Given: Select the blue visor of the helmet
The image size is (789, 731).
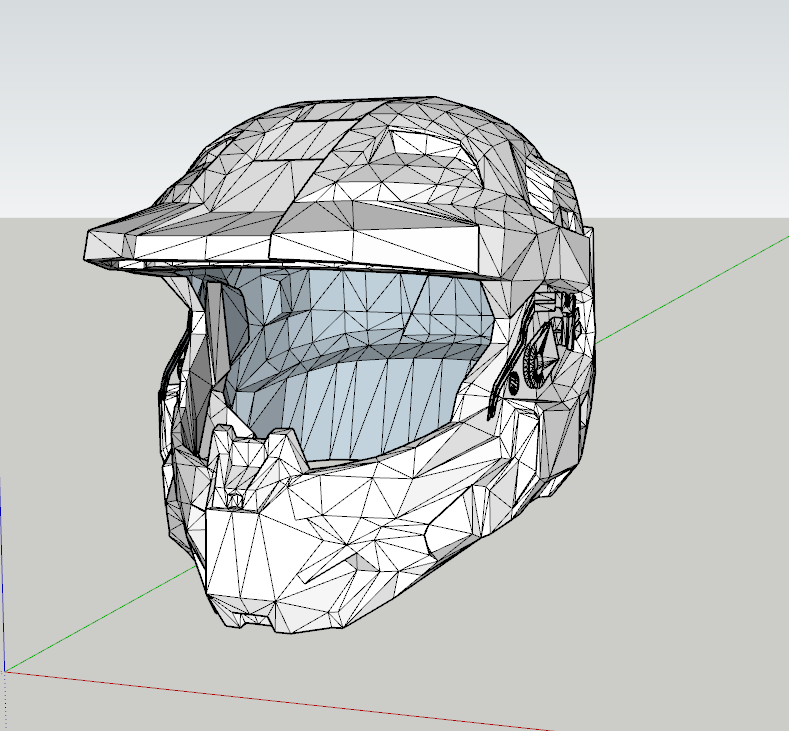Looking at the screenshot, I should (x=352, y=362).
